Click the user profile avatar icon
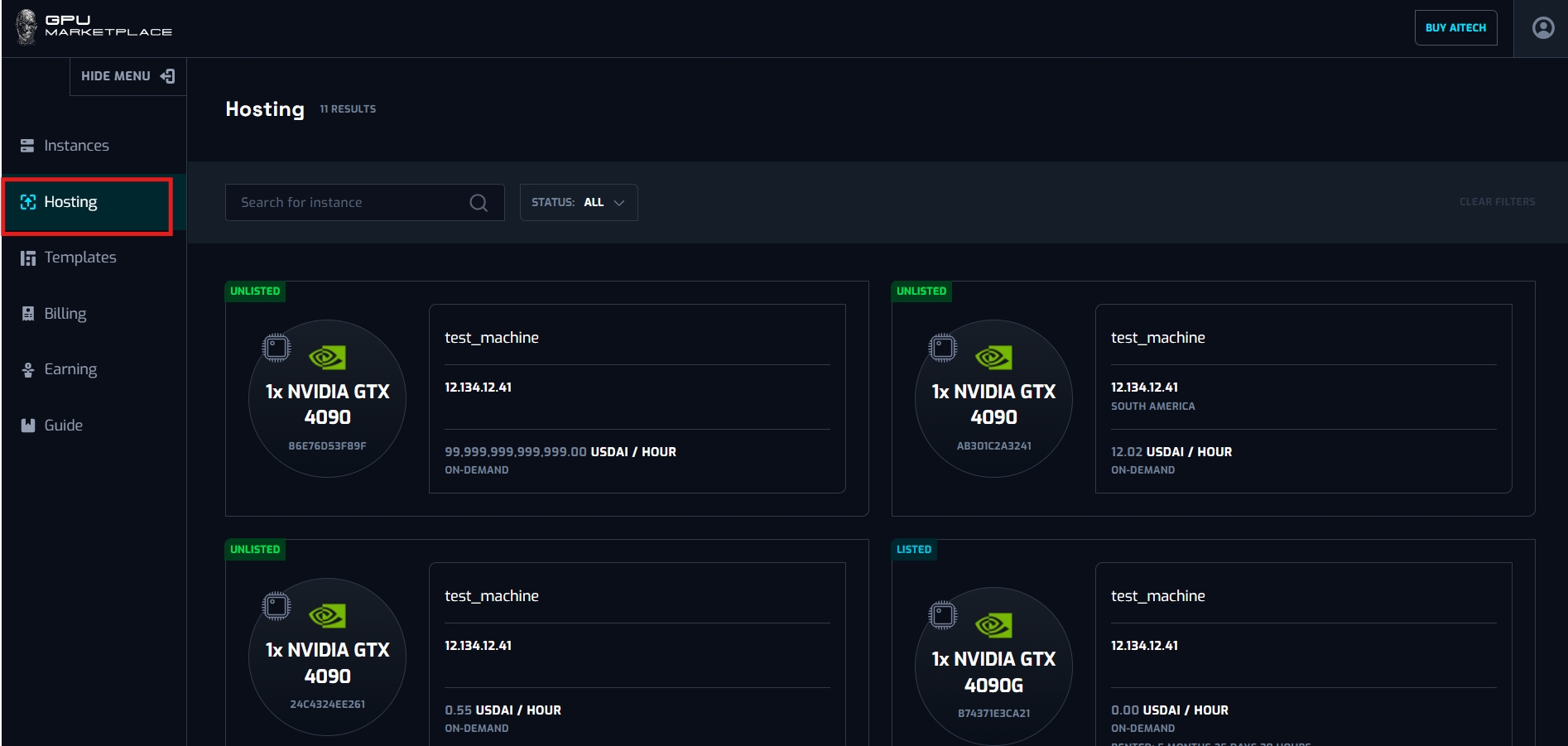Image resolution: width=1568 pixels, height=746 pixels. tap(1542, 28)
